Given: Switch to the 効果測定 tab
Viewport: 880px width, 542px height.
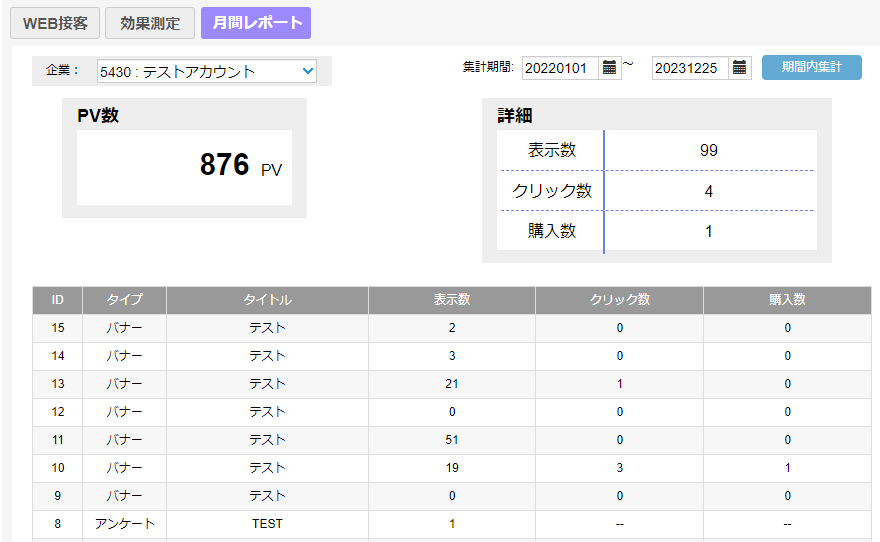Looking at the screenshot, I should click(150, 23).
